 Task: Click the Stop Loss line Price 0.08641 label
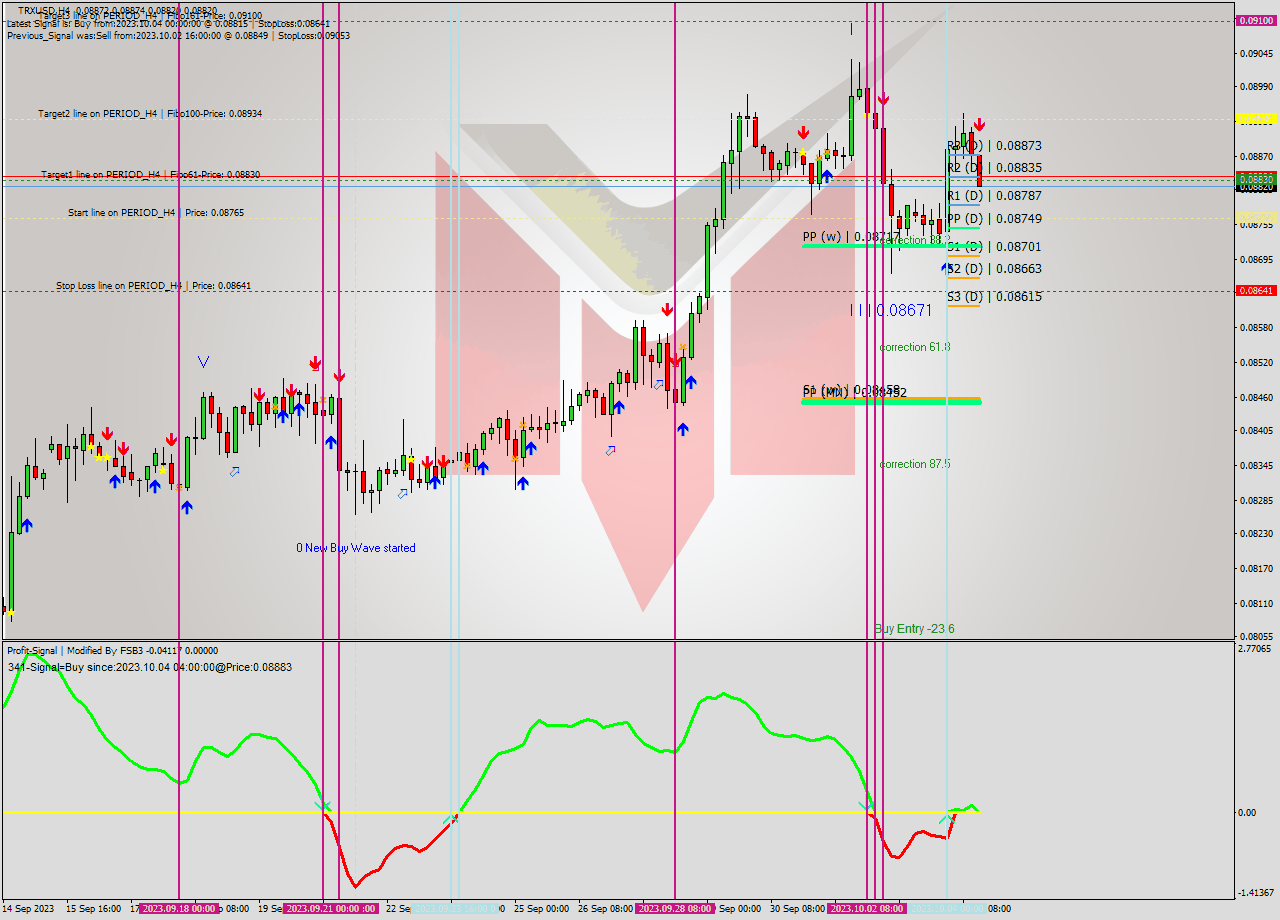click(154, 286)
